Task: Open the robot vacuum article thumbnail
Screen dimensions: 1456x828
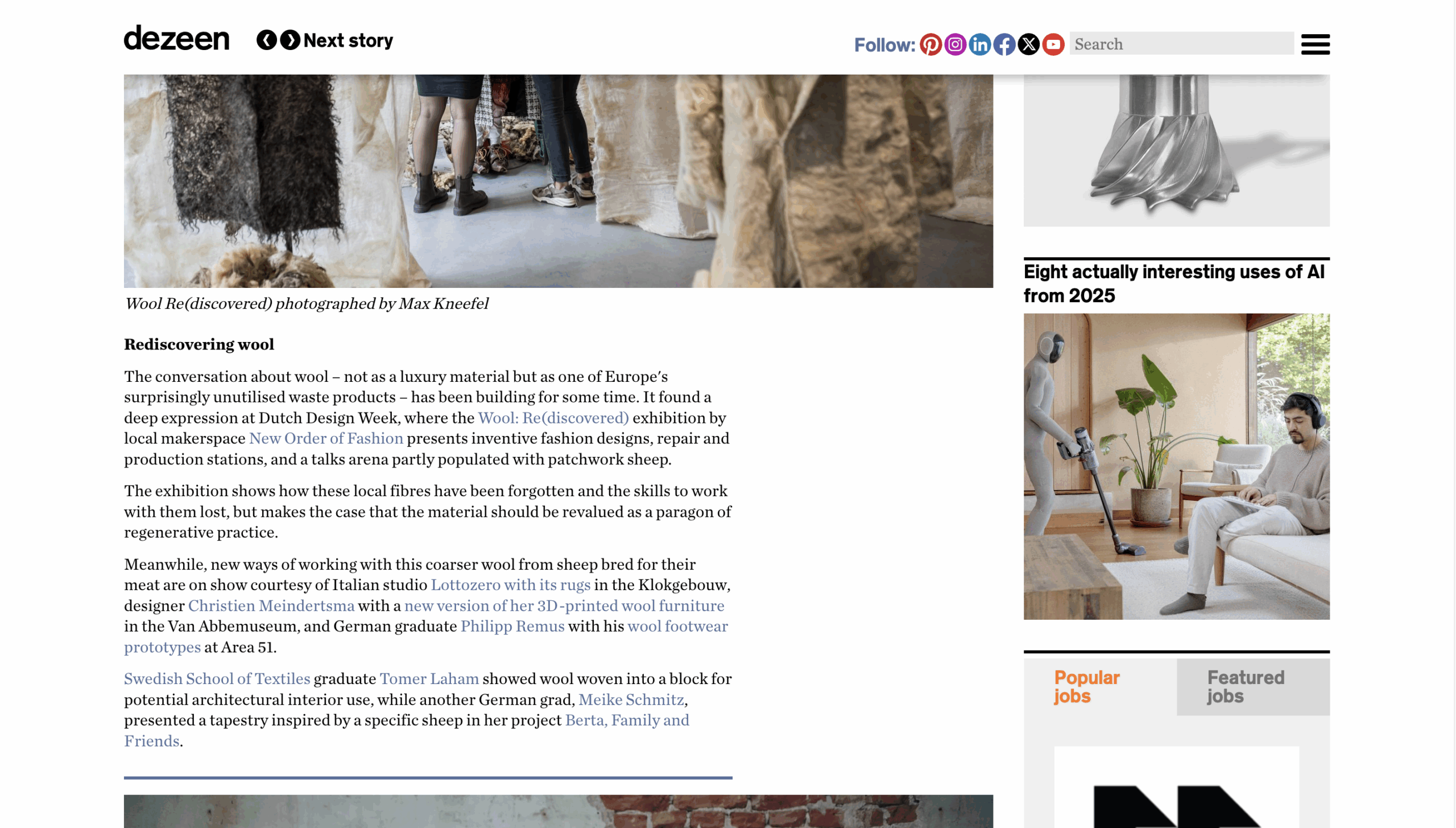Action: pyautogui.click(x=1177, y=467)
